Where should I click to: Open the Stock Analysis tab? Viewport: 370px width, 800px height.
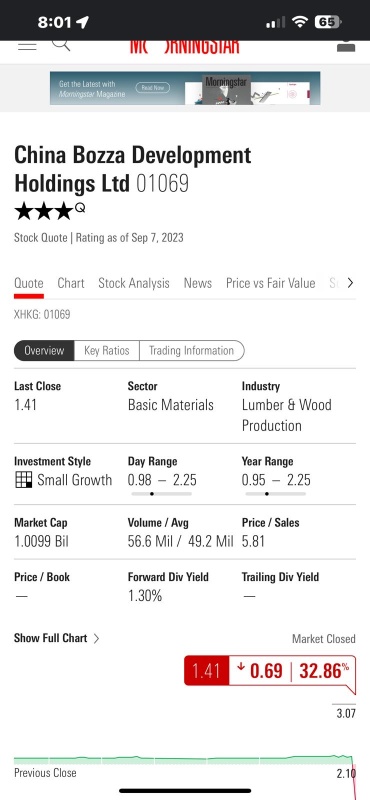[134, 283]
